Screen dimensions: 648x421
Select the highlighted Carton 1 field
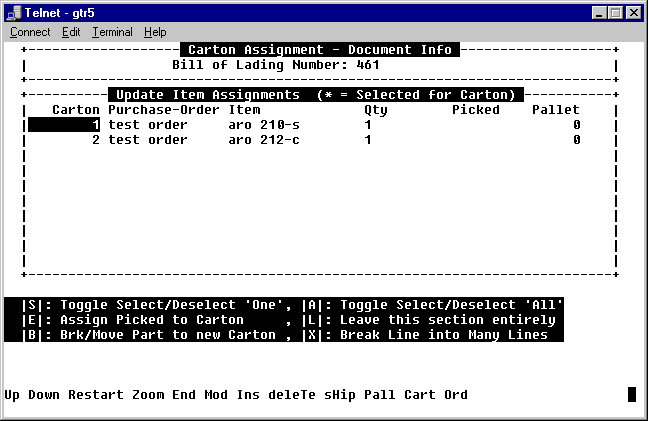click(x=64, y=125)
